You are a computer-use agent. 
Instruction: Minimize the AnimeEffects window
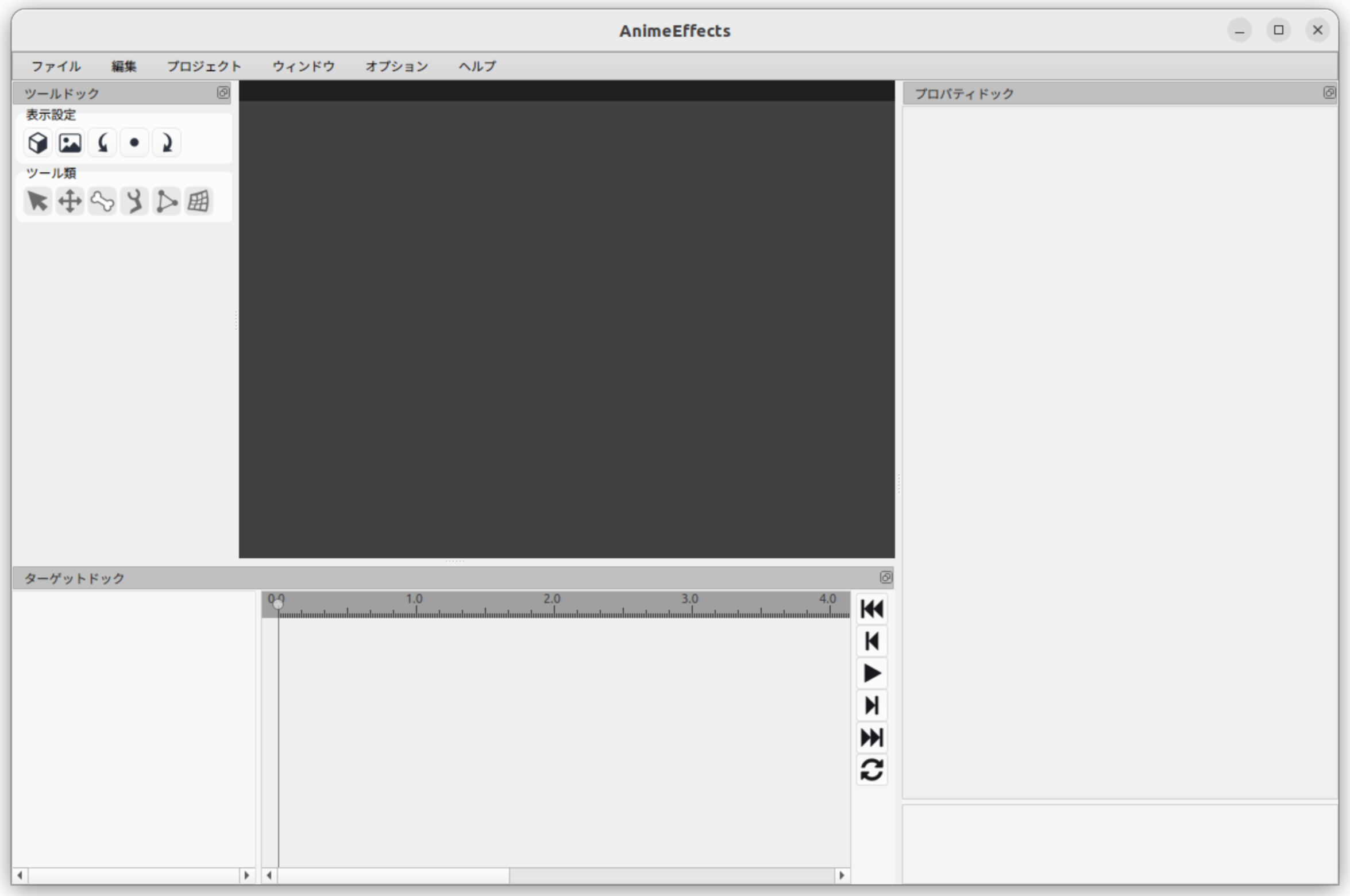[1239, 30]
